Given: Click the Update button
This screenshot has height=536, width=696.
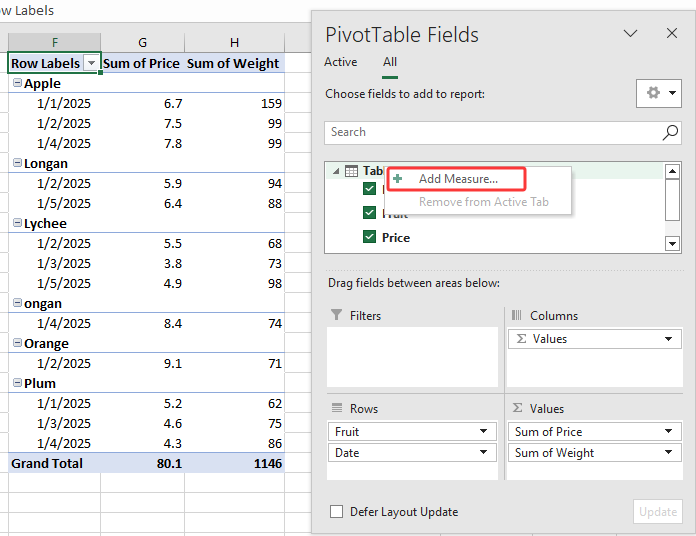Looking at the screenshot, I should click(x=657, y=512).
